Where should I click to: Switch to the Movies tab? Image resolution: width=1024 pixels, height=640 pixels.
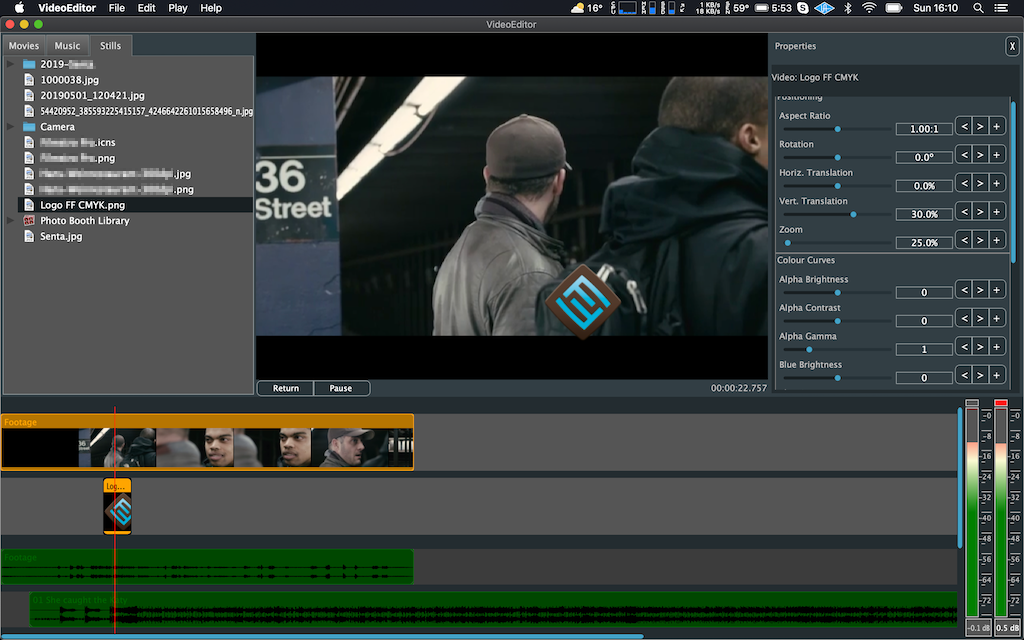tap(24, 46)
